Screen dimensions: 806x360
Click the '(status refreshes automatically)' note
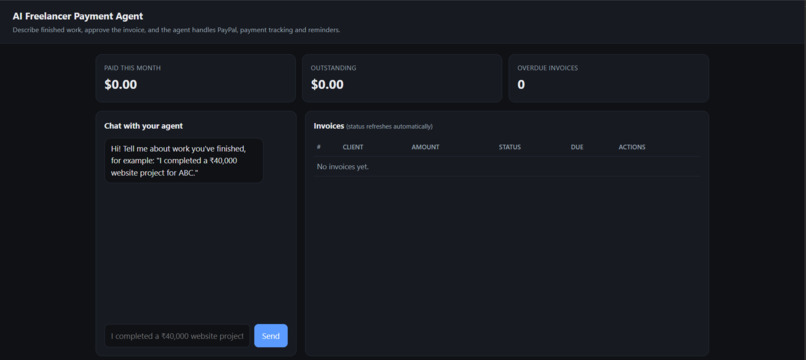tap(389, 127)
